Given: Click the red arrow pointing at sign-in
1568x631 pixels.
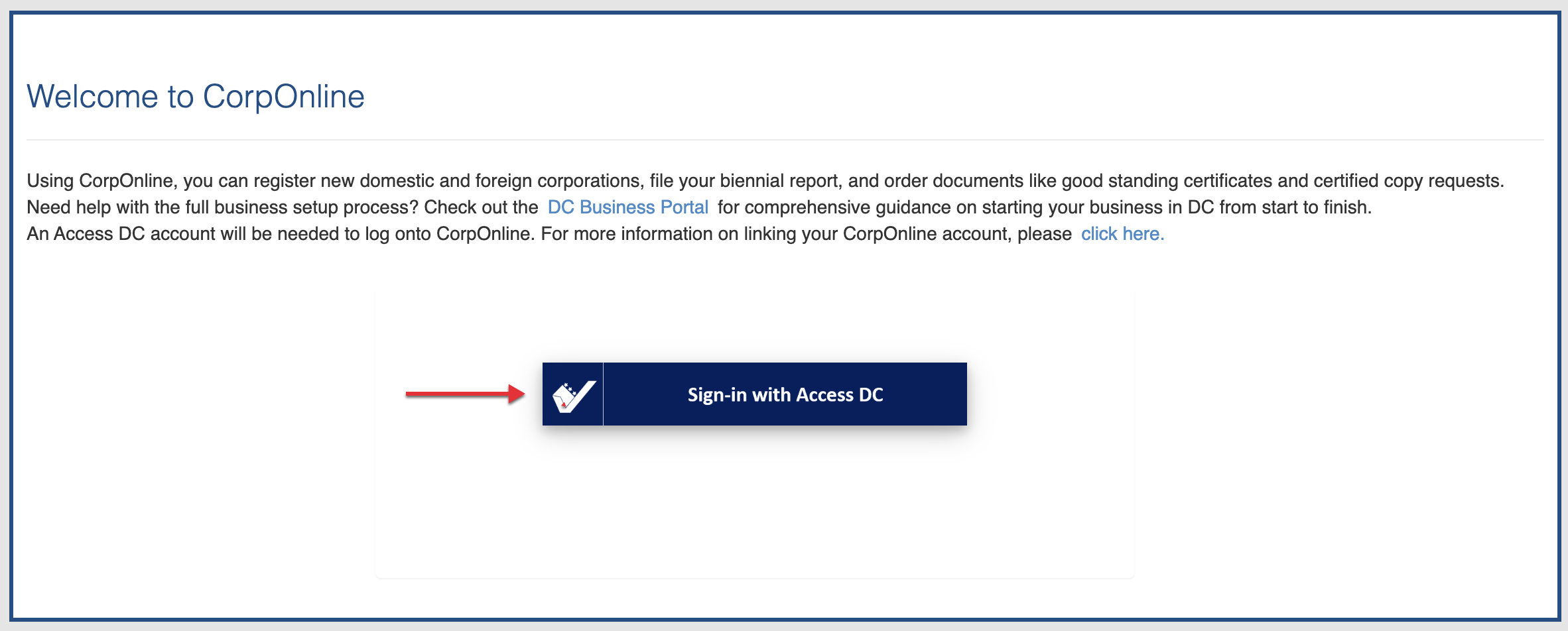Looking at the screenshot, I should pos(465,394).
